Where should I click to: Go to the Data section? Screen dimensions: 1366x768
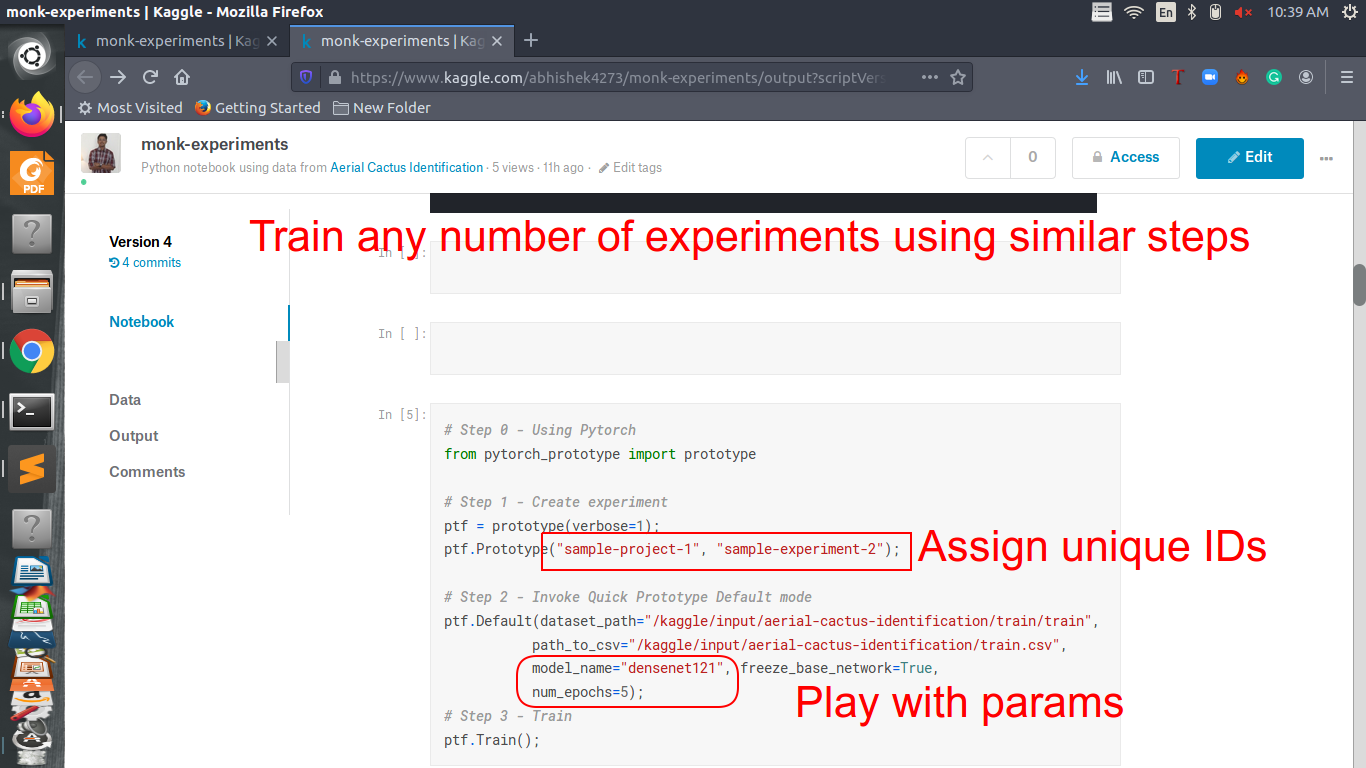[125, 400]
